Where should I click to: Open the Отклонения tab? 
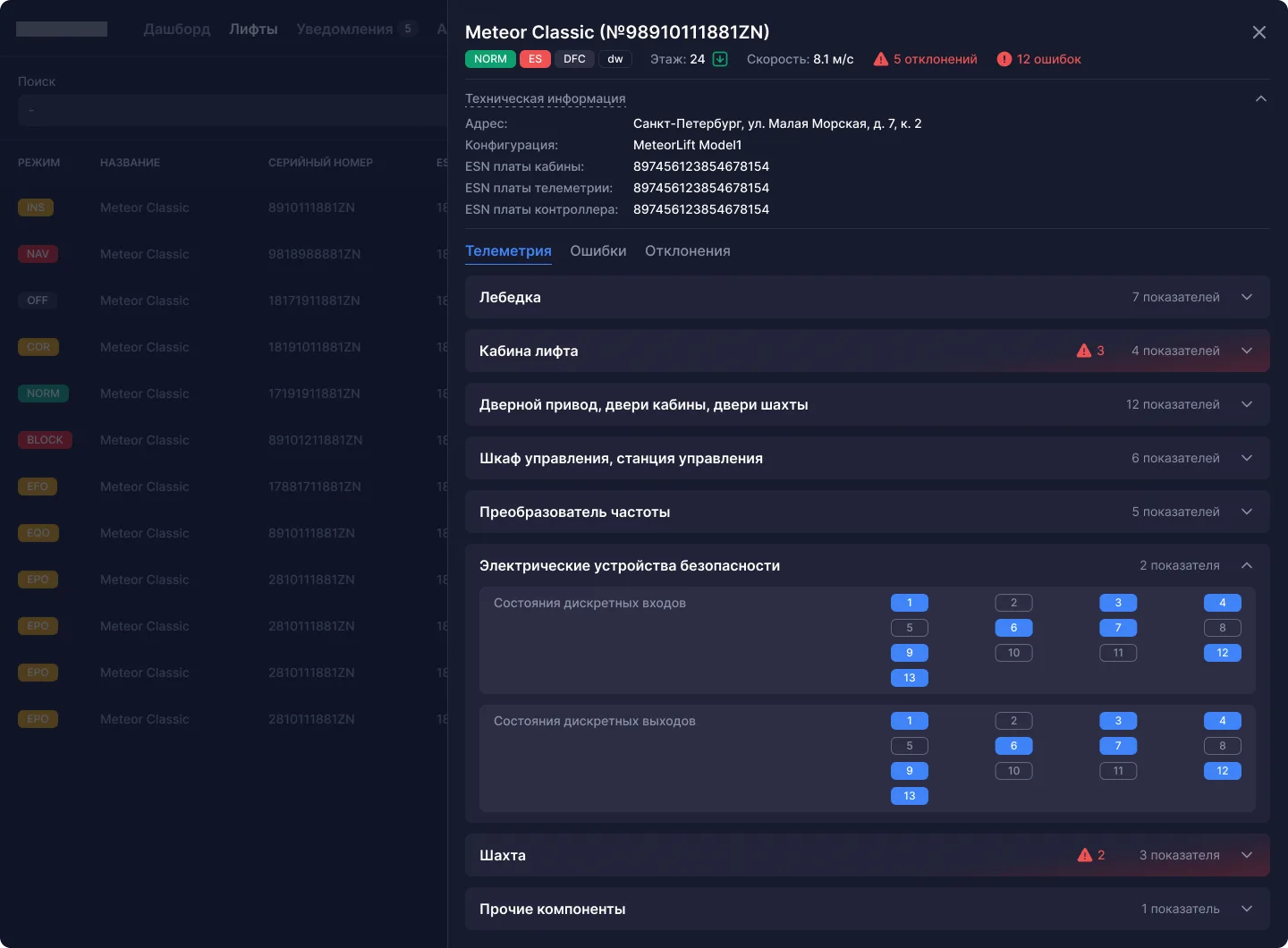[x=688, y=251]
